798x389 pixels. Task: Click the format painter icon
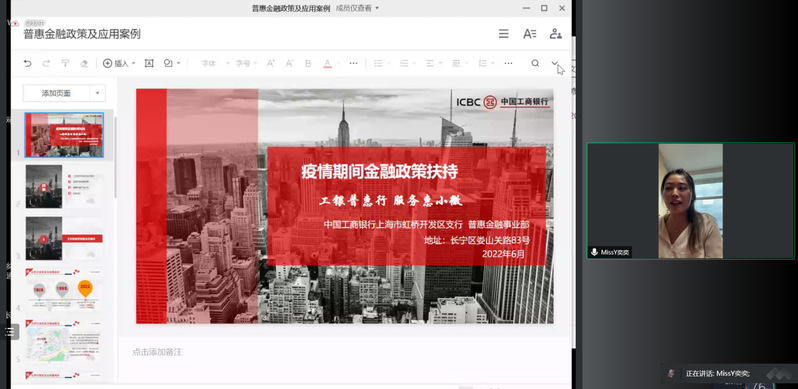tap(65, 63)
